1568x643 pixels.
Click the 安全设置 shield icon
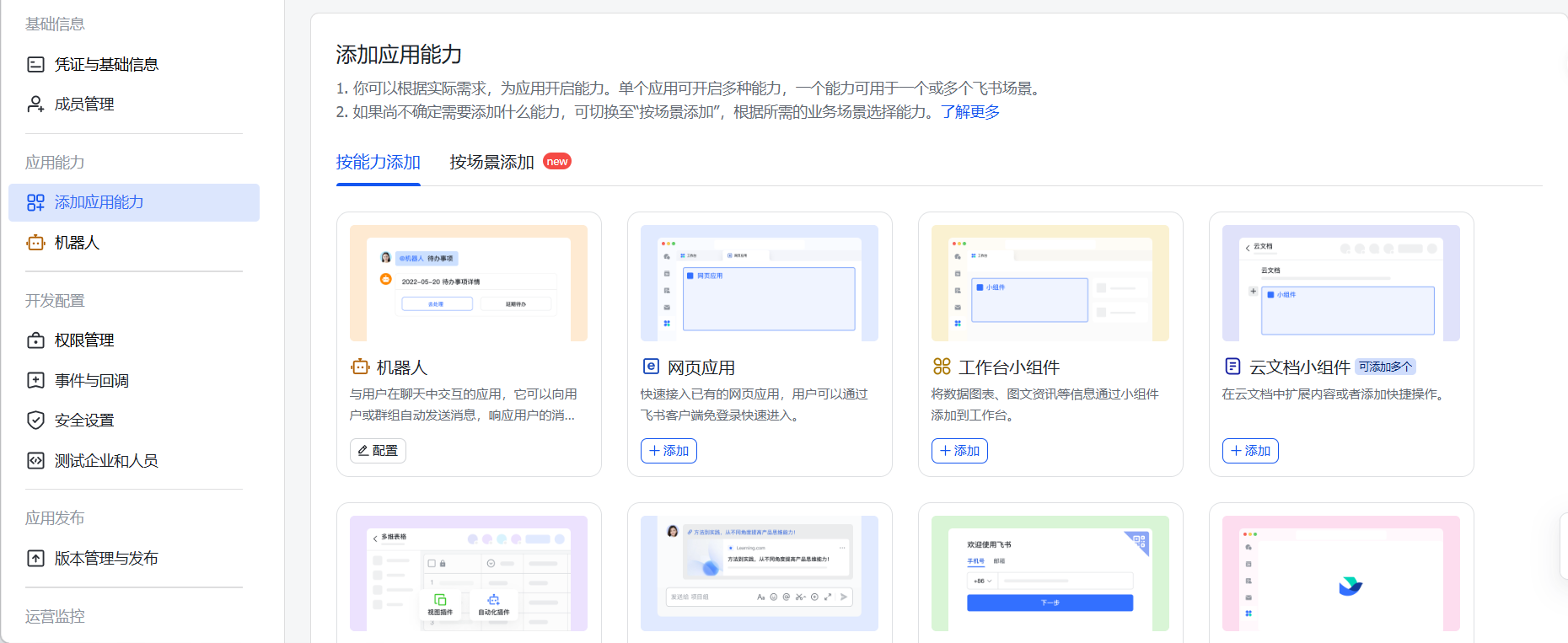35,421
